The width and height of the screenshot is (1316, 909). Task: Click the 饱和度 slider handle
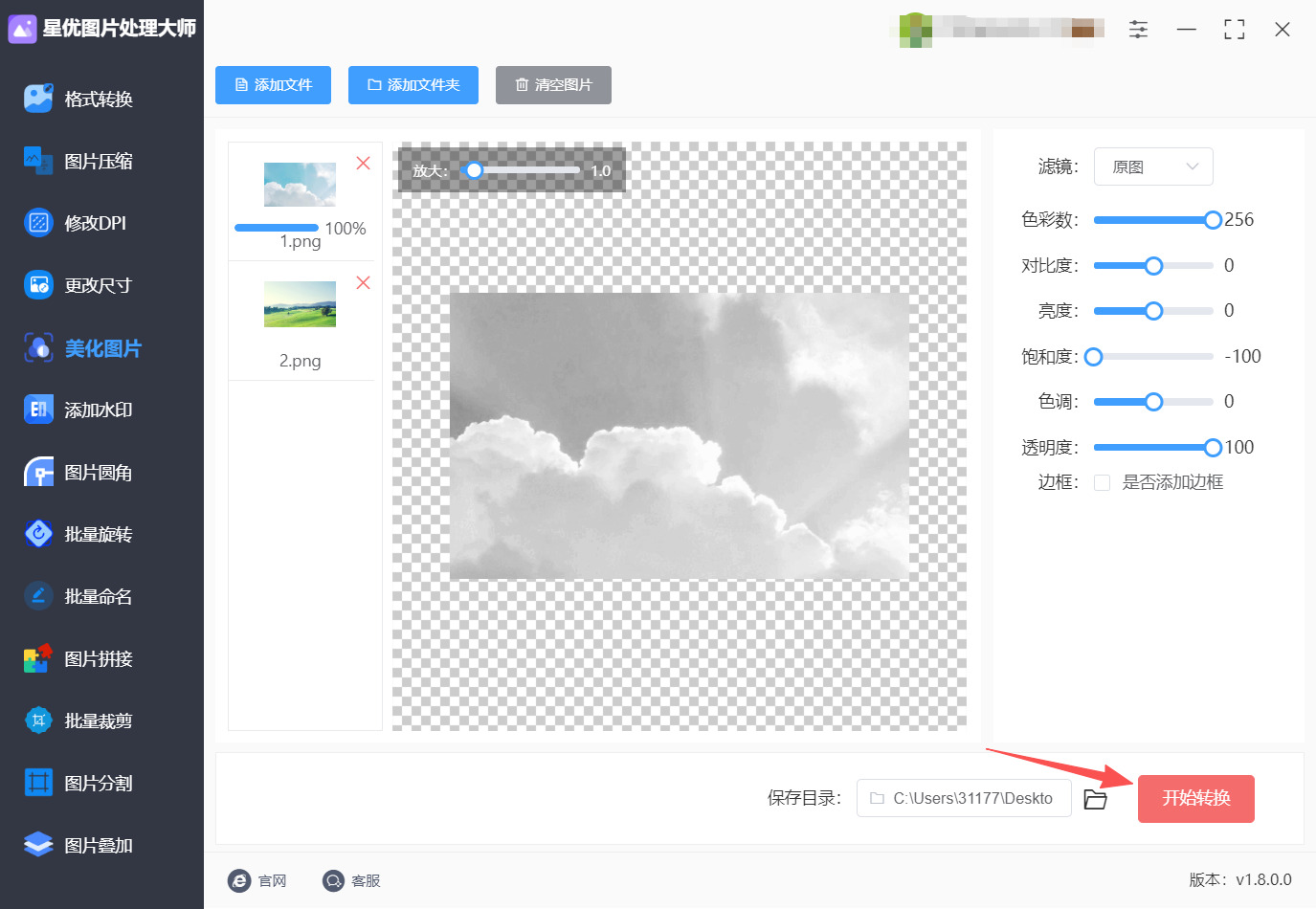tap(1094, 357)
